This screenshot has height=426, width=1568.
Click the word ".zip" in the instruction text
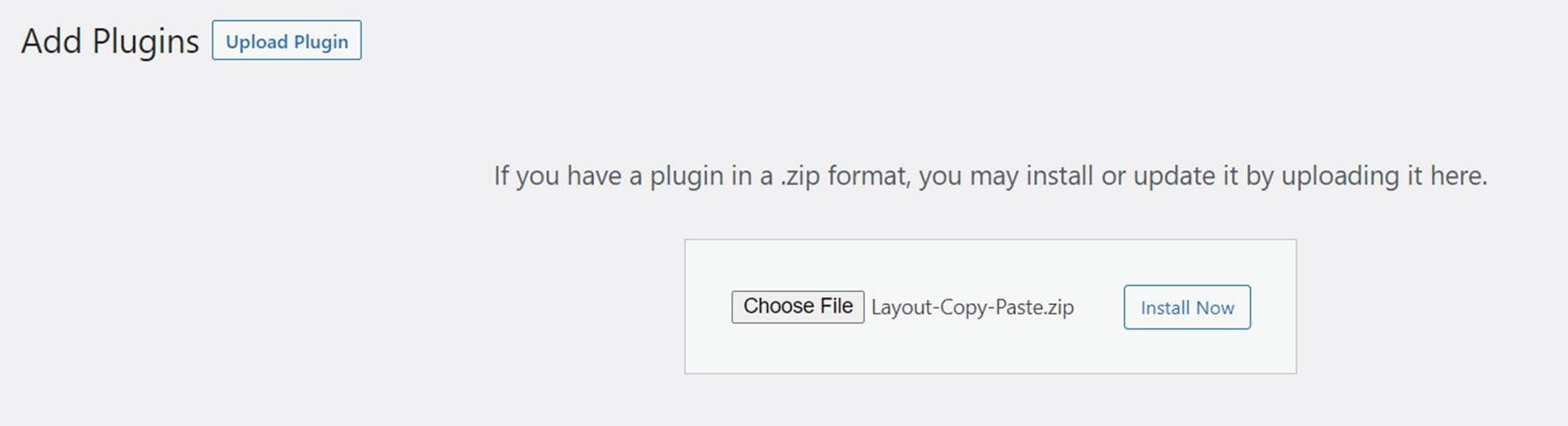[800, 176]
